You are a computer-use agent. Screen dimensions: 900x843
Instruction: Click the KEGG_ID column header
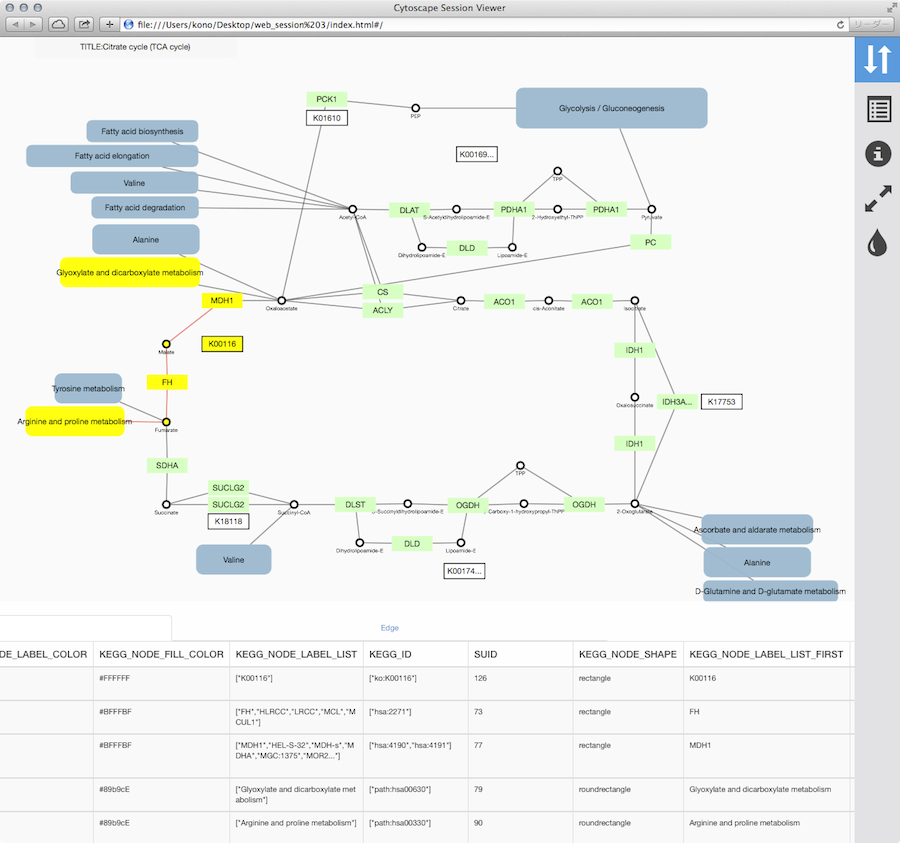pos(390,655)
